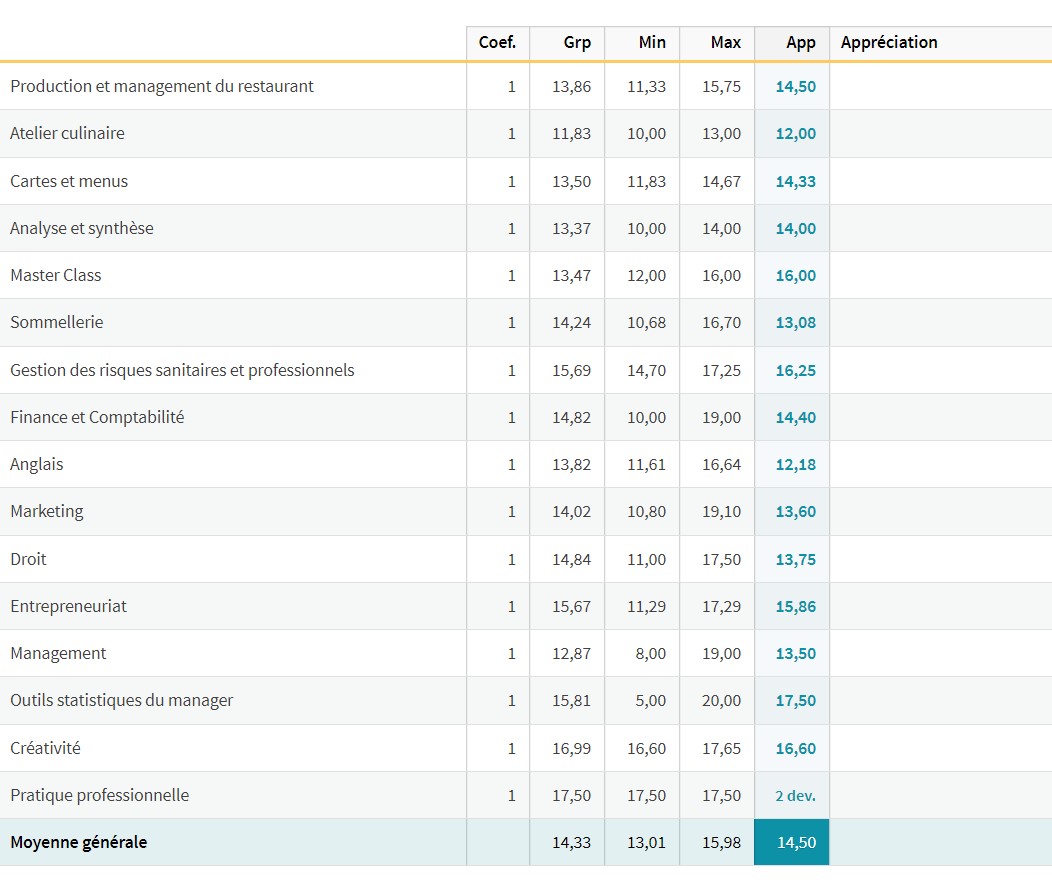
Task: Open the 16,25 grade for Gestion des risques
Action: pos(795,371)
